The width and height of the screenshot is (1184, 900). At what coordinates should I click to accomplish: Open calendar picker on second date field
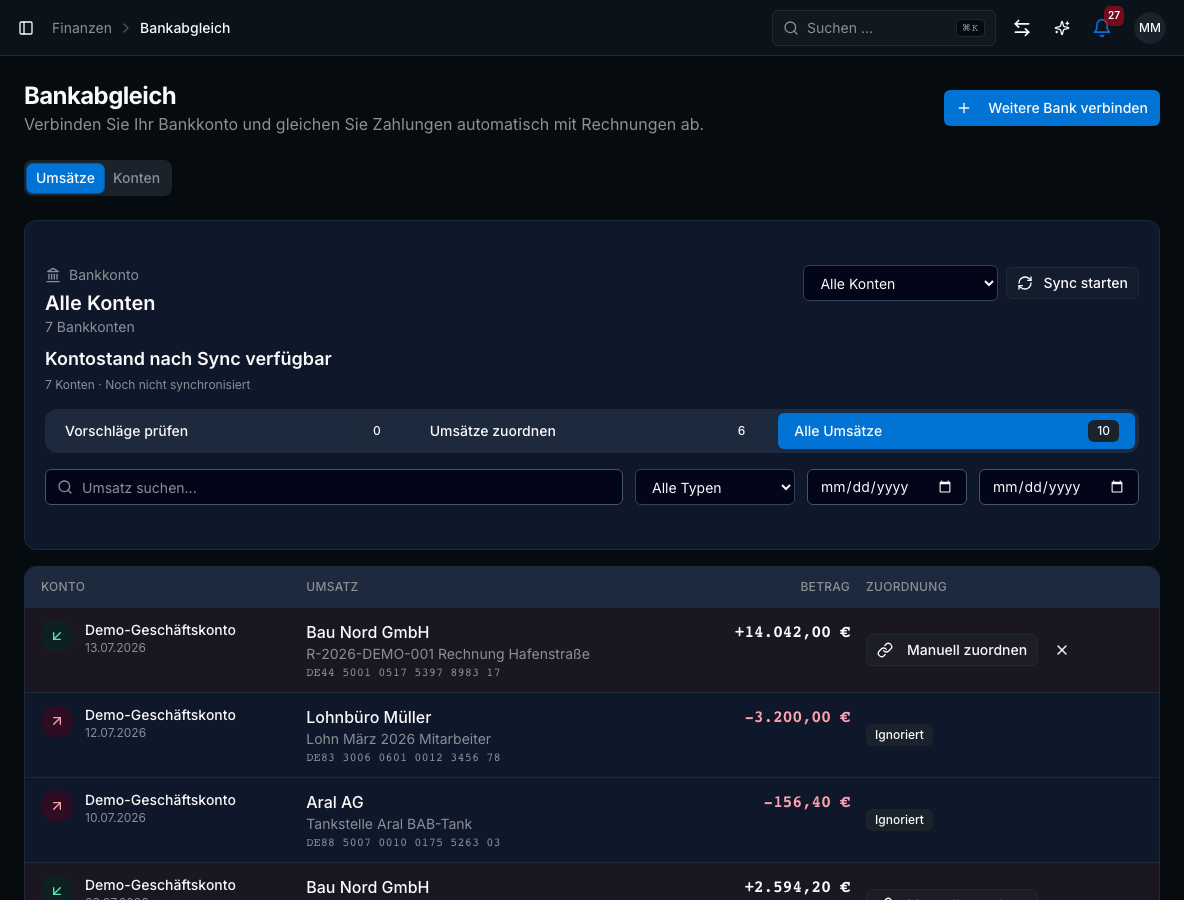[x=1117, y=487]
